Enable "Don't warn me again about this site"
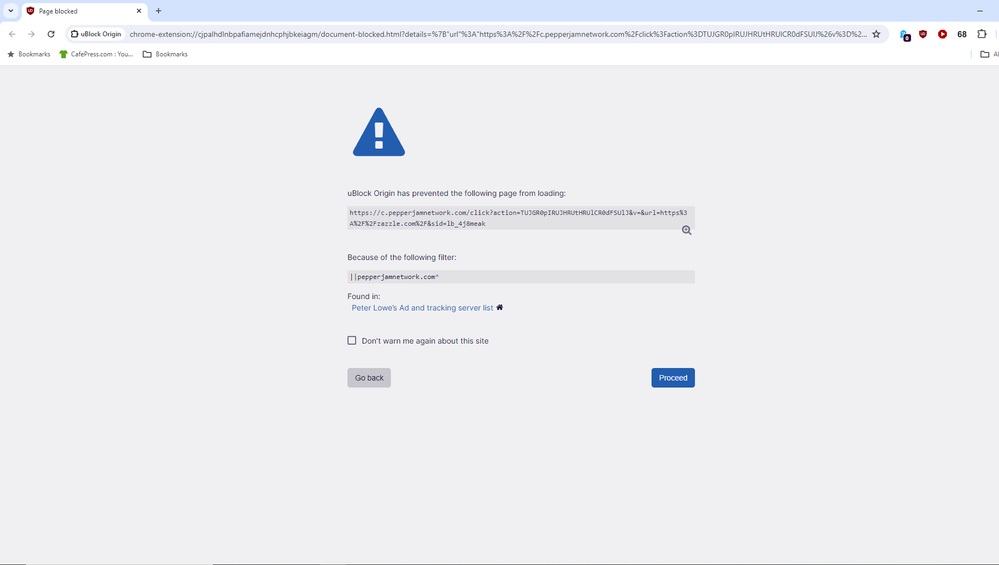Screen dimensions: 999x565 tap(352, 341)
